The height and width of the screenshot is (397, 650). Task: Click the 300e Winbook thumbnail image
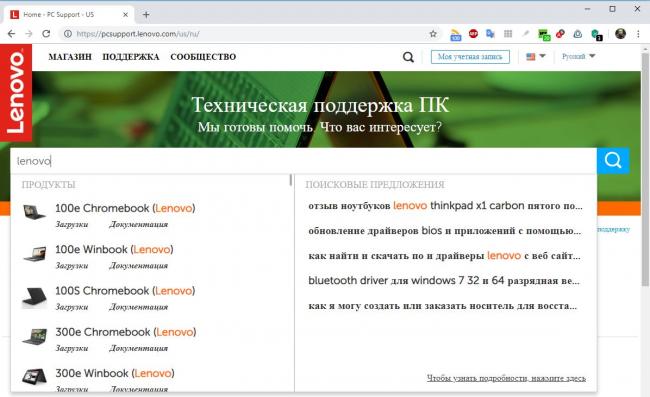[34, 376]
